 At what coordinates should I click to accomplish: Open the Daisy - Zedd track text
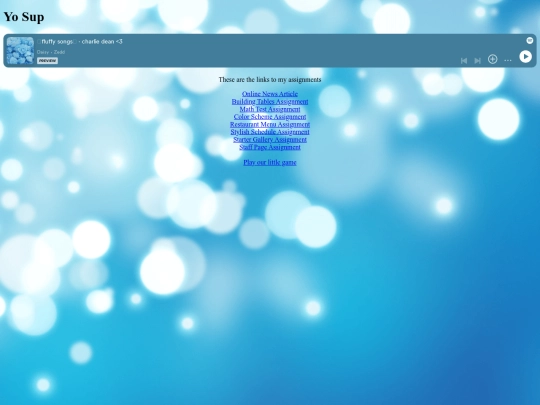click(51, 52)
